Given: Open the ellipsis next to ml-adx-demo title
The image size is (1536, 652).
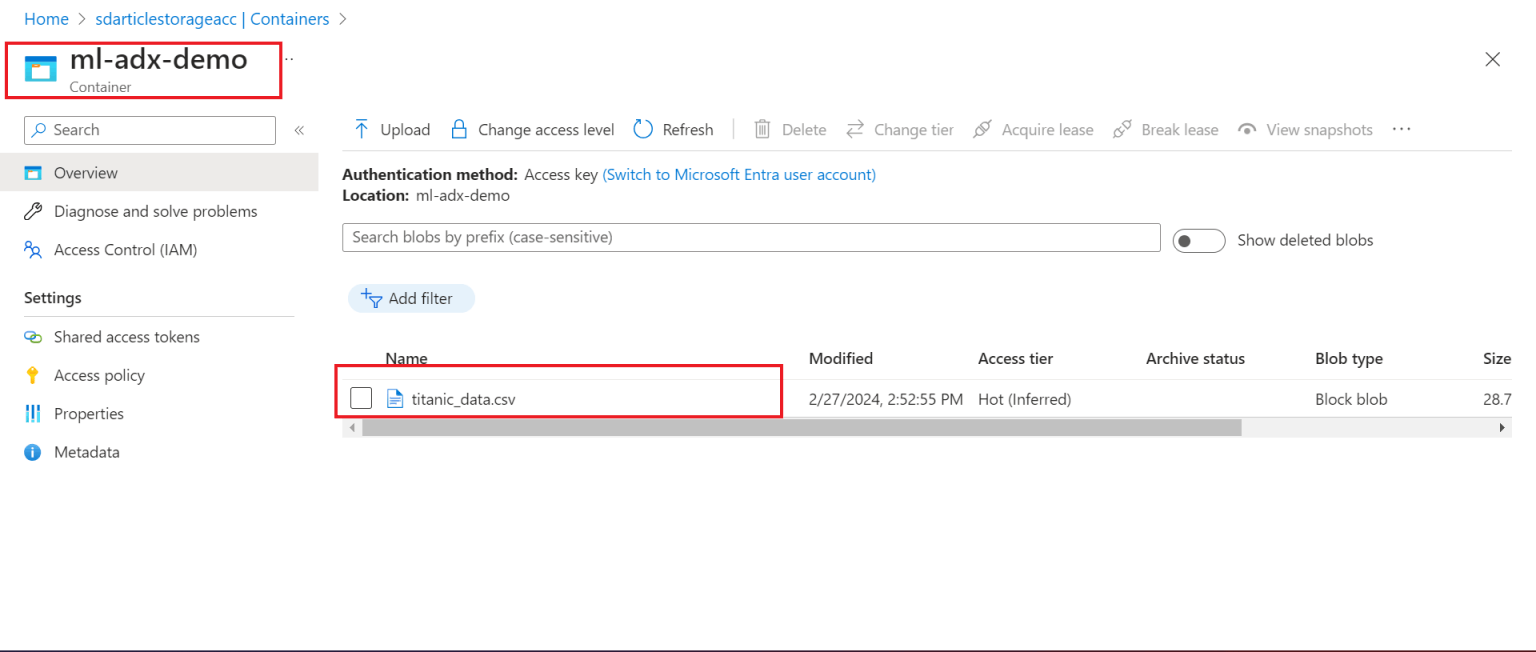Looking at the screenshot, I should pyautogui.click(x=289, y=59).
